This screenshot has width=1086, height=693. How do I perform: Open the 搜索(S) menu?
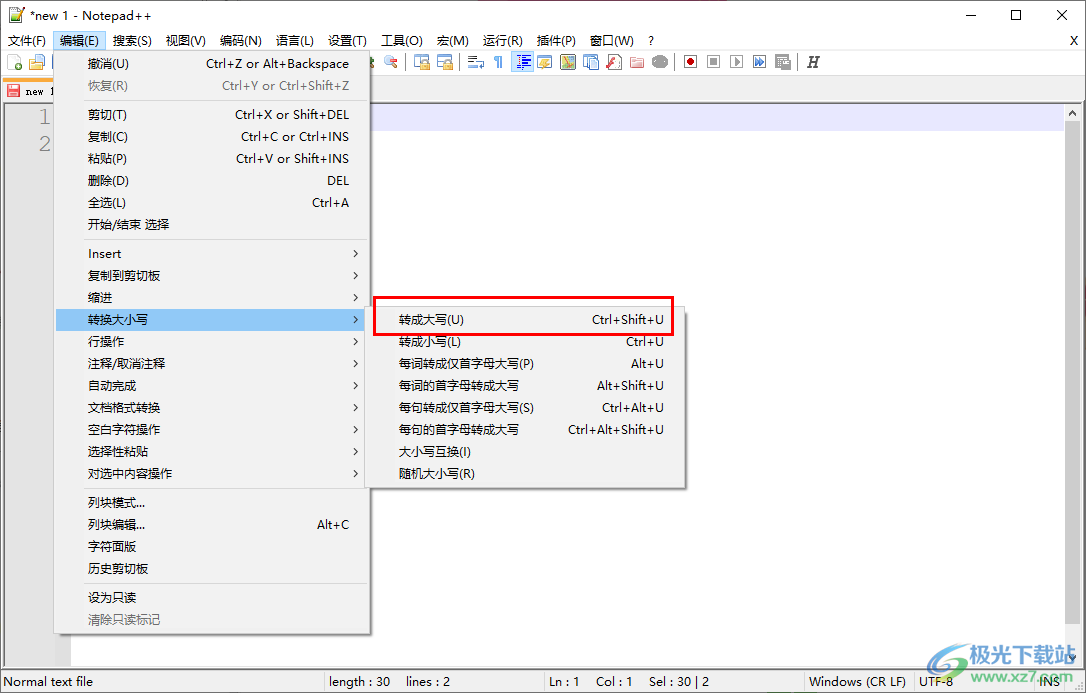[x=130, y=40]
